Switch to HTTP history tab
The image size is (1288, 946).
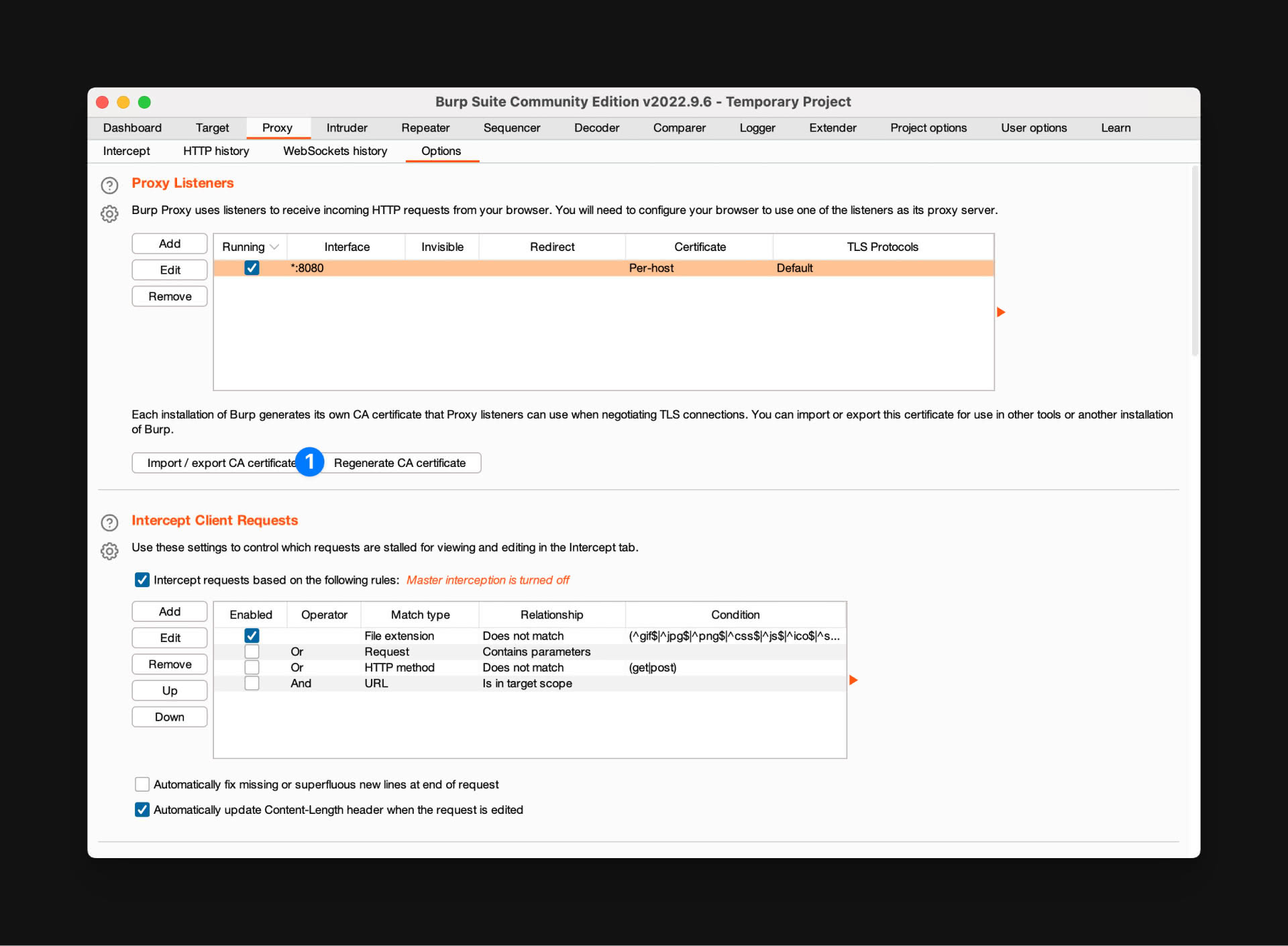(x=216, y=151)
